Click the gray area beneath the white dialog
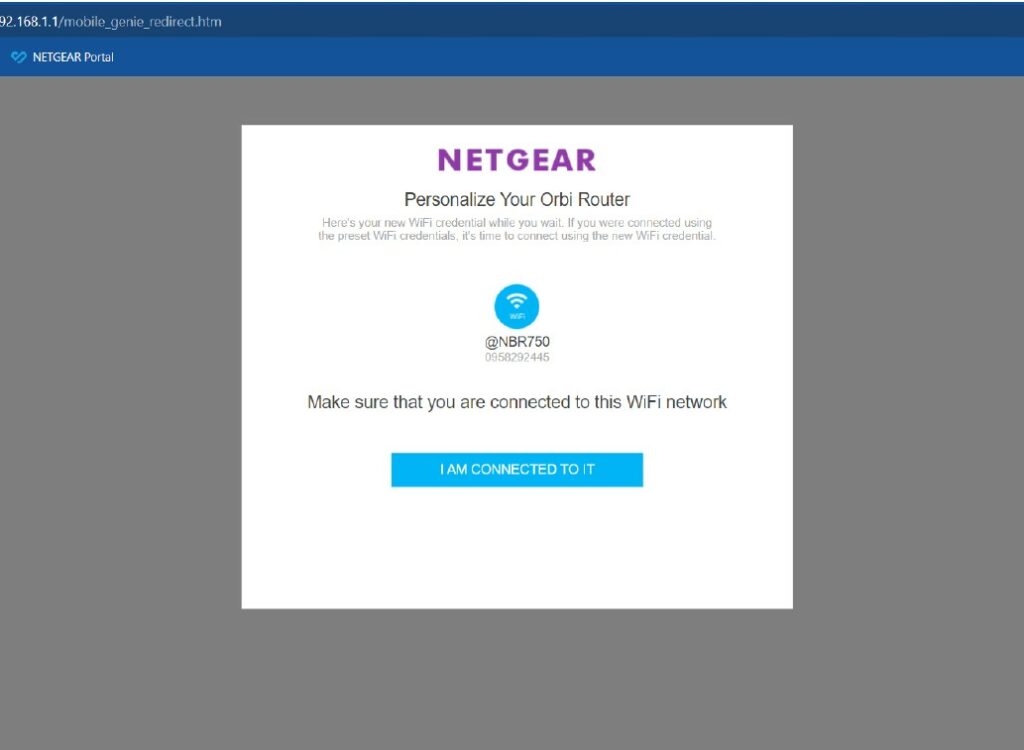The height and width of the screenshot is (750, 1024). pos(517,679)
